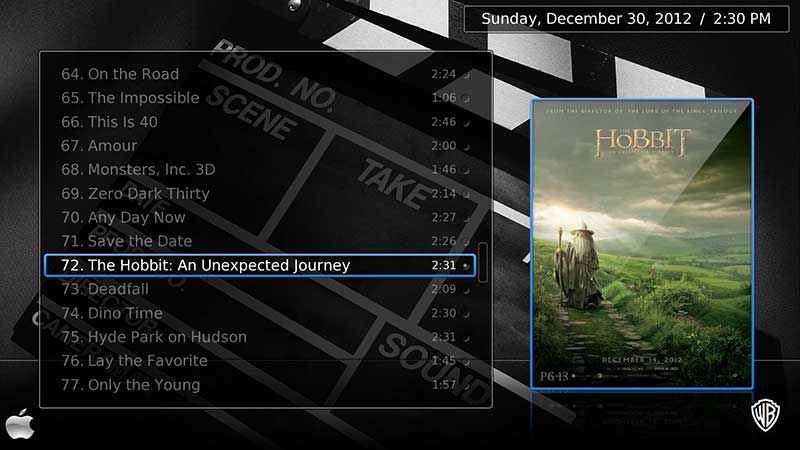800x450 pixels.
Task: Click the Warner Bros shield logo
Action: coord(765,415)
